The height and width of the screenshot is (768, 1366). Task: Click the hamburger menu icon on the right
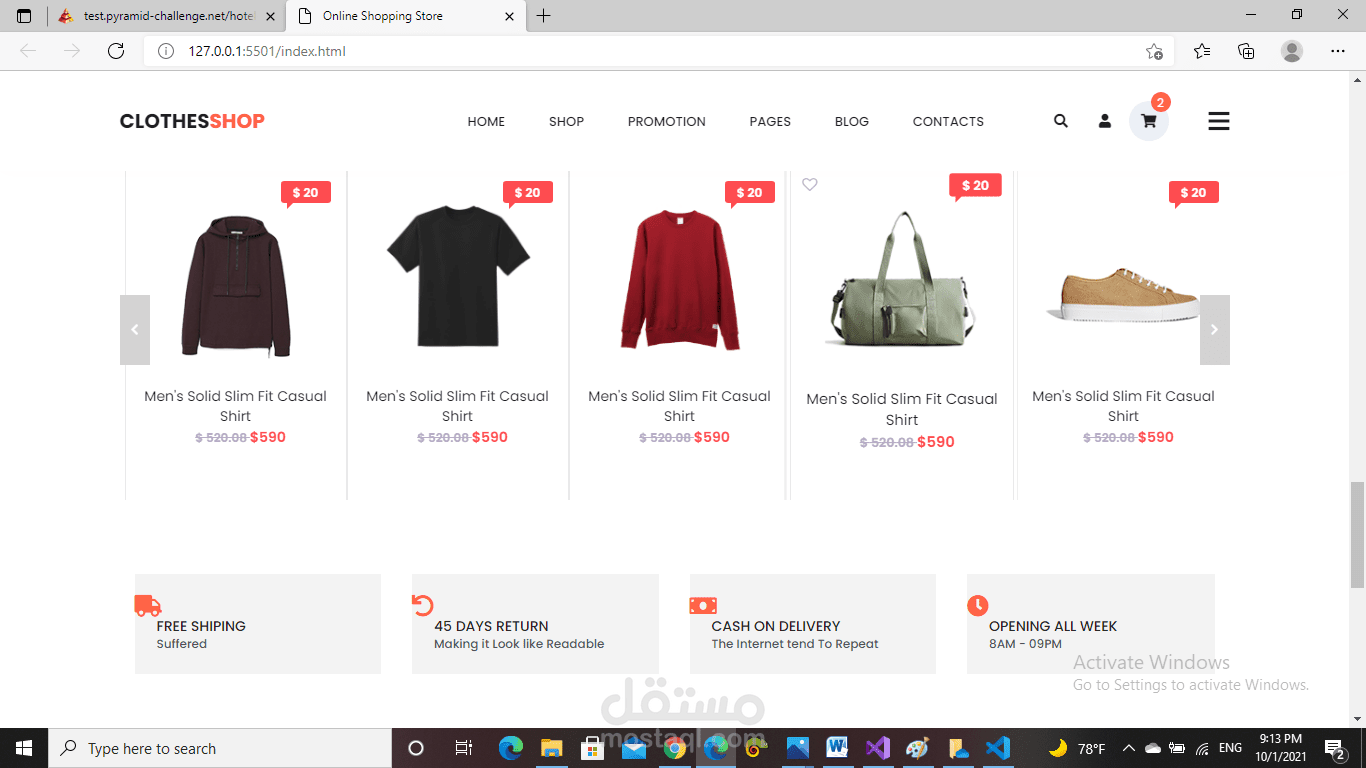[x=1218, y=120]
